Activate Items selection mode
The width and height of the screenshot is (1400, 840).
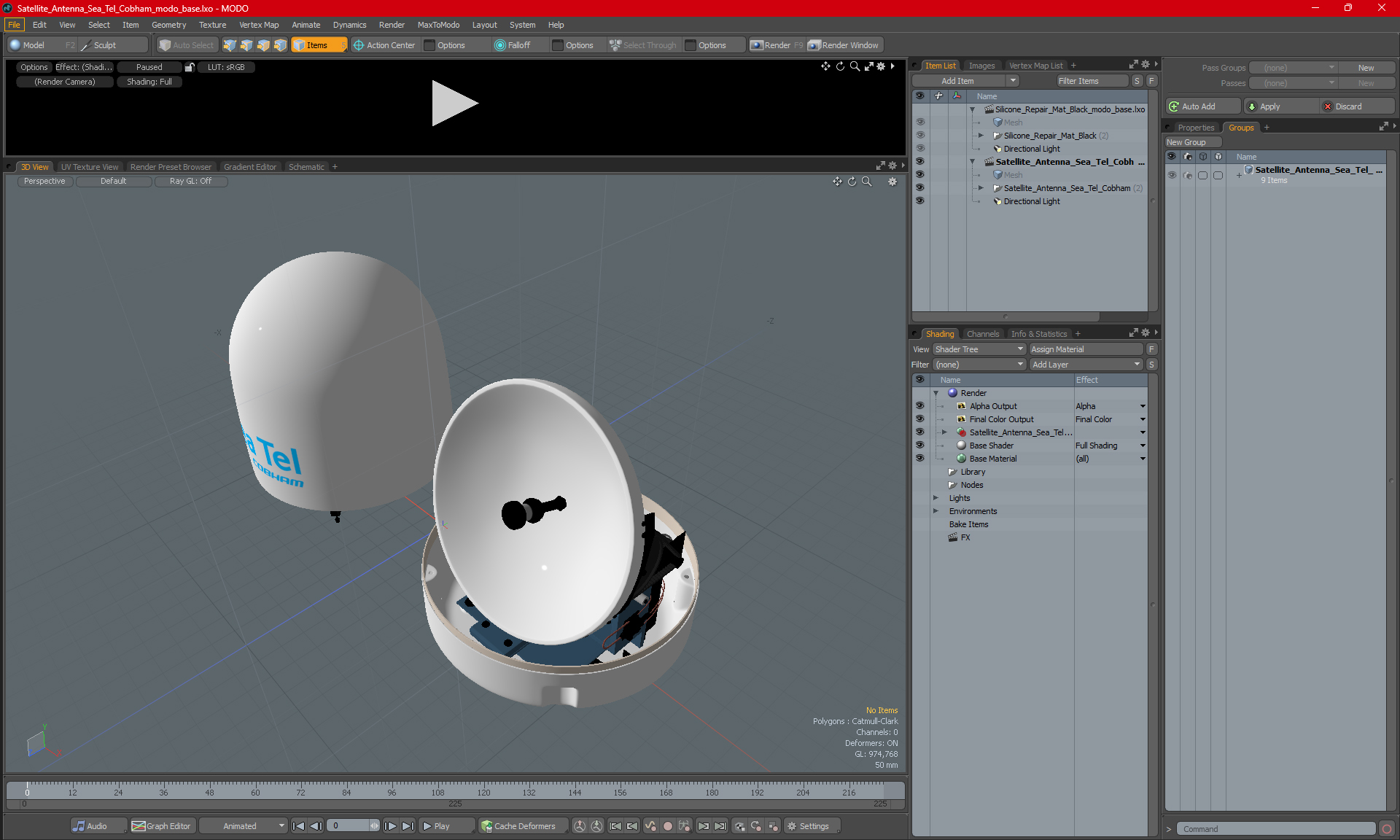pyautogui.click(x=319, y=45)
